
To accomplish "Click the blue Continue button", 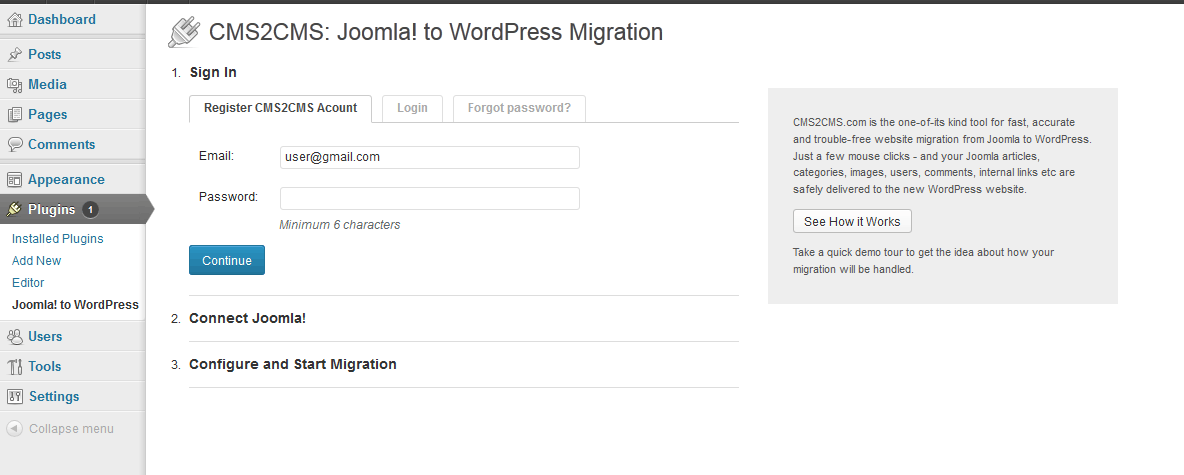I will tap(227, 261).
